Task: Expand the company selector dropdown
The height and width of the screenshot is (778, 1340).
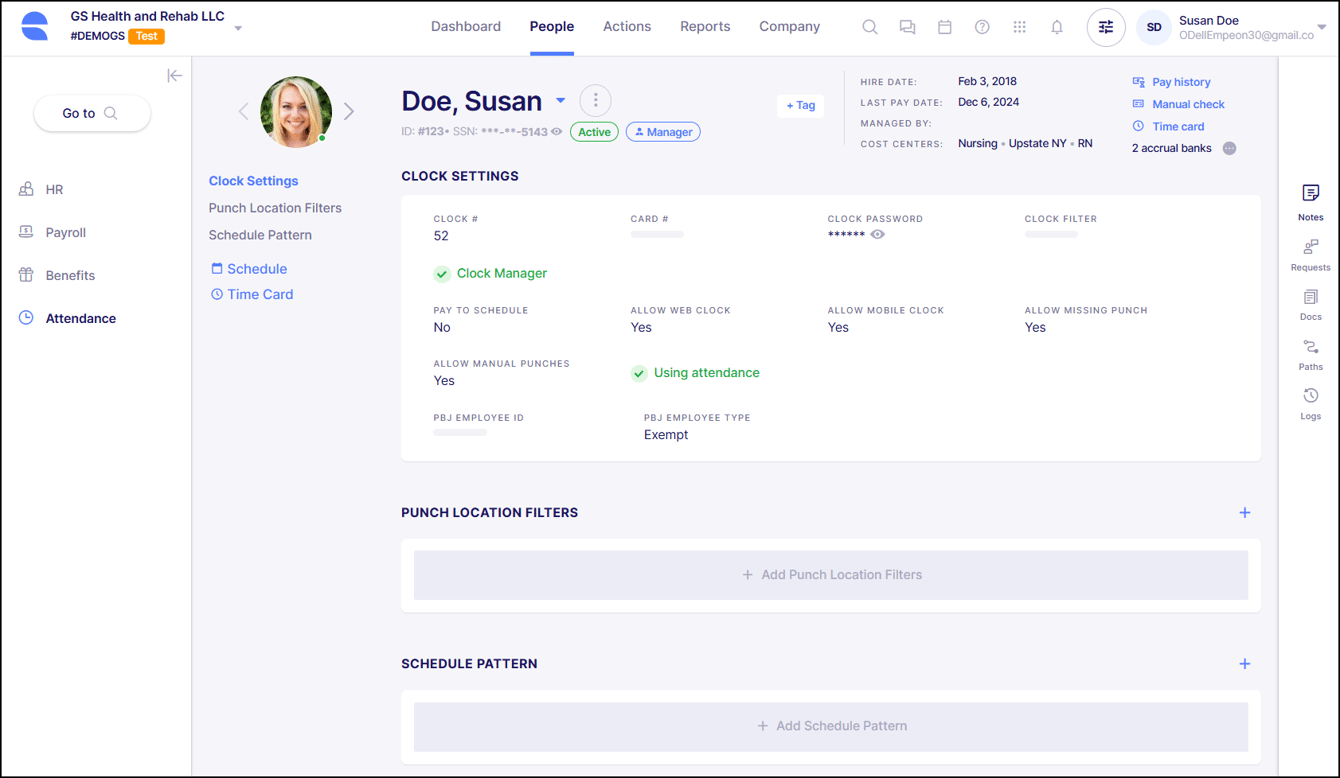Action: 238,28
